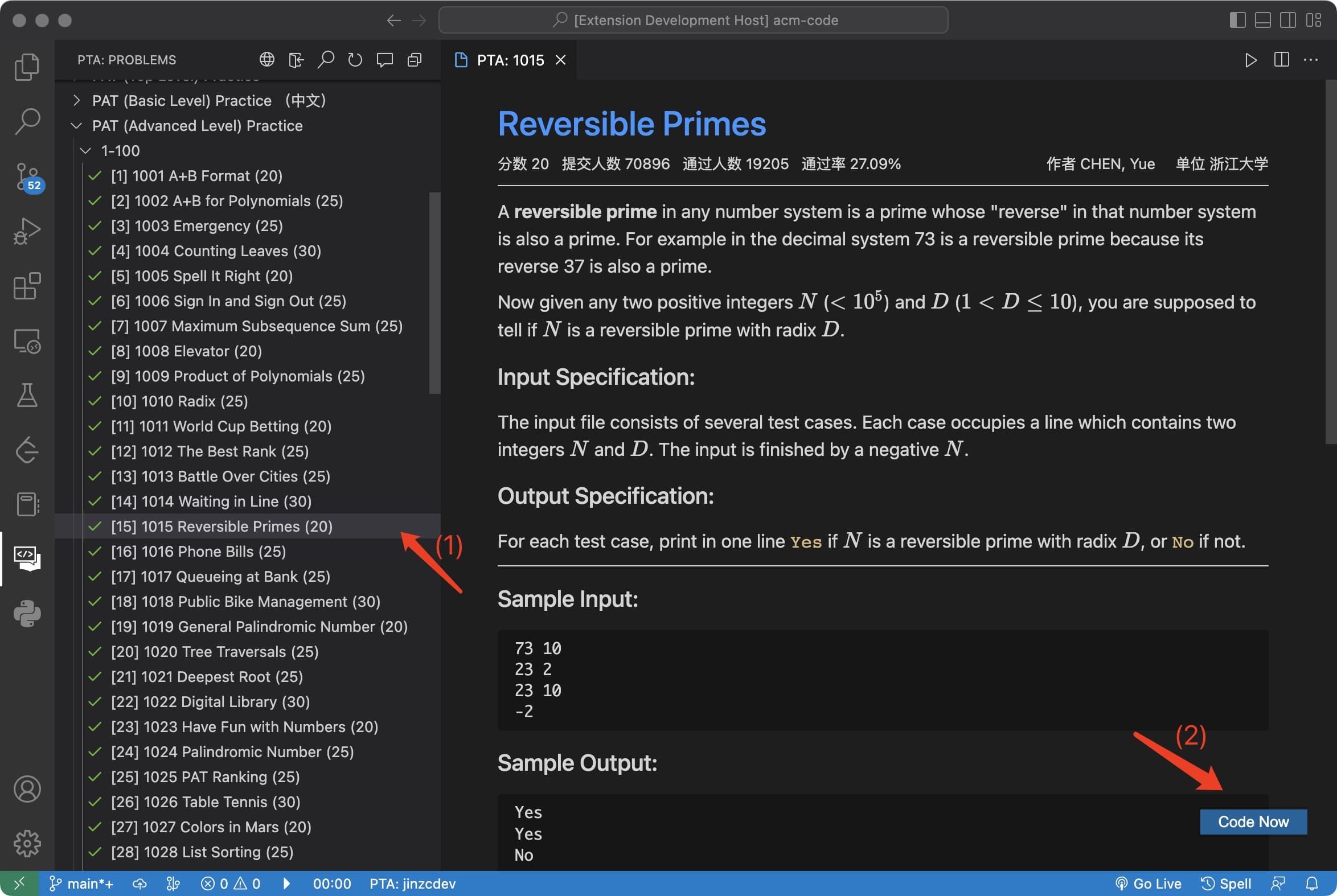Click the Reversible Primes title heading
Screen dimensions: 1337x896
pos(631,124)
